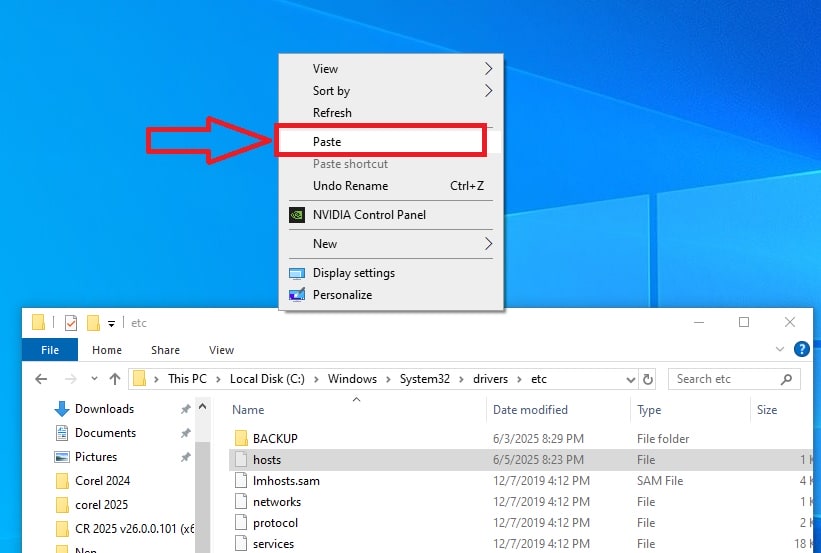Click the New folder quick access icon
Screen dimensions: 821x553
(93, 323)
